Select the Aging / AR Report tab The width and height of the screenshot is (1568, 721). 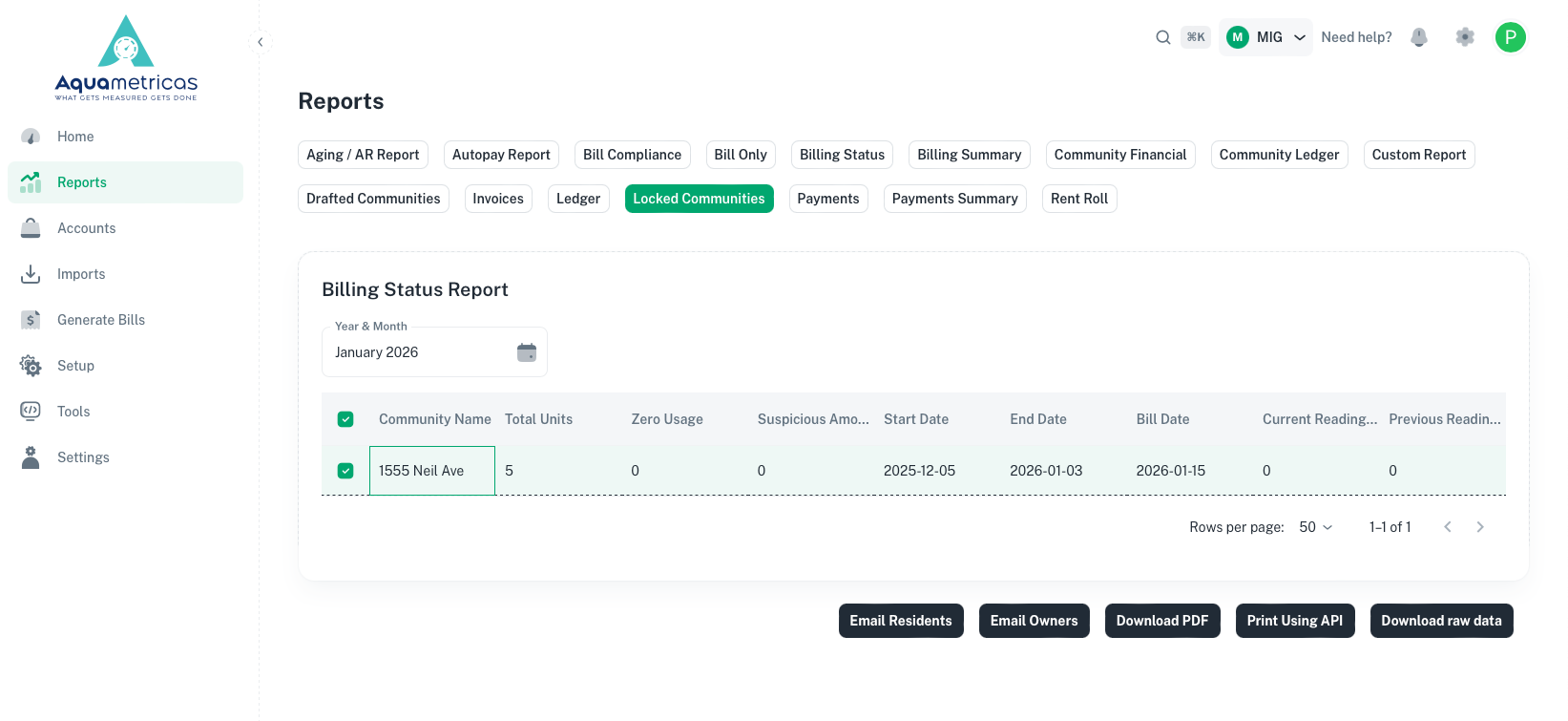[x=363, y=155]
